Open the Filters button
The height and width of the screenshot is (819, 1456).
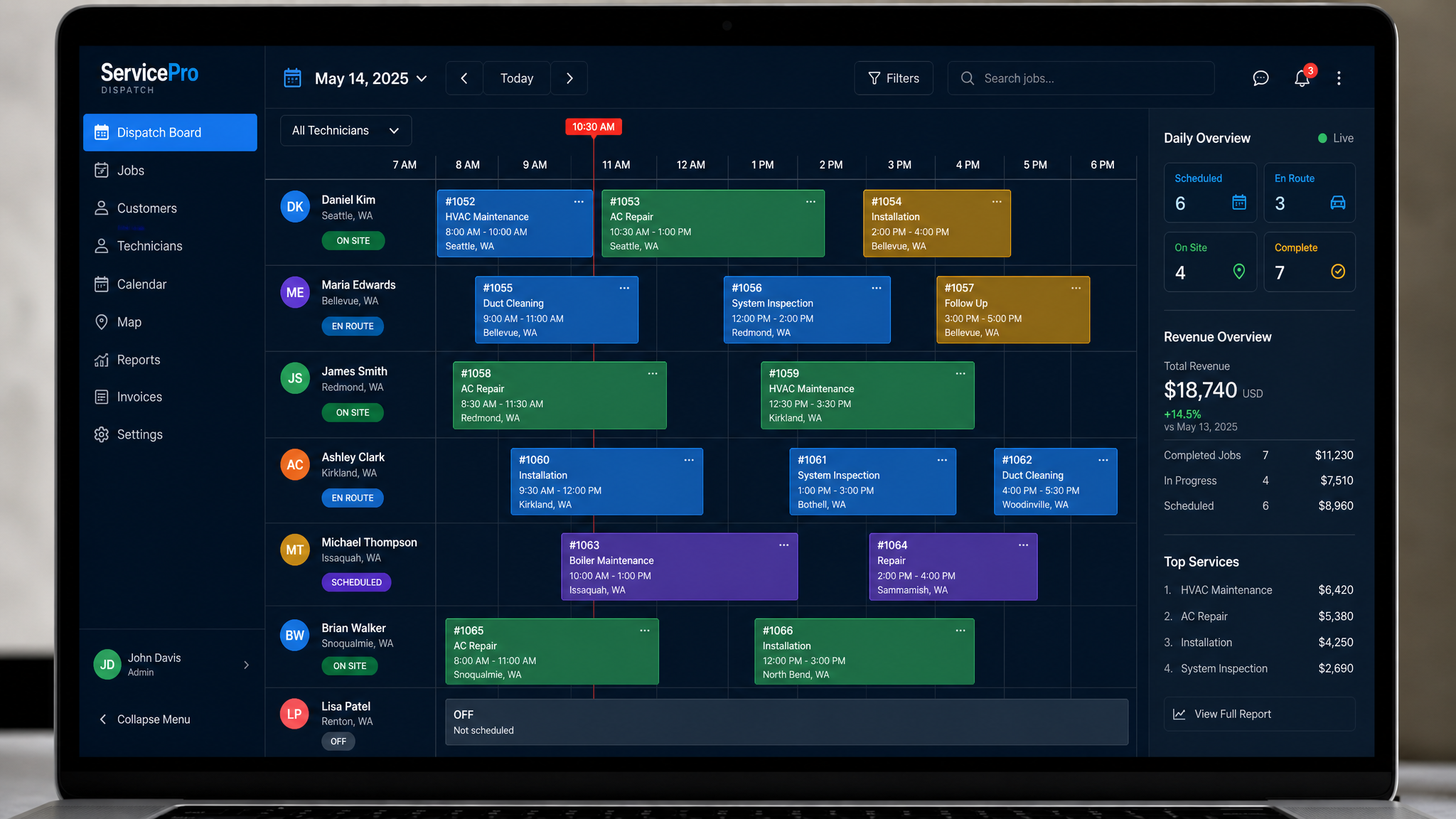894,78
